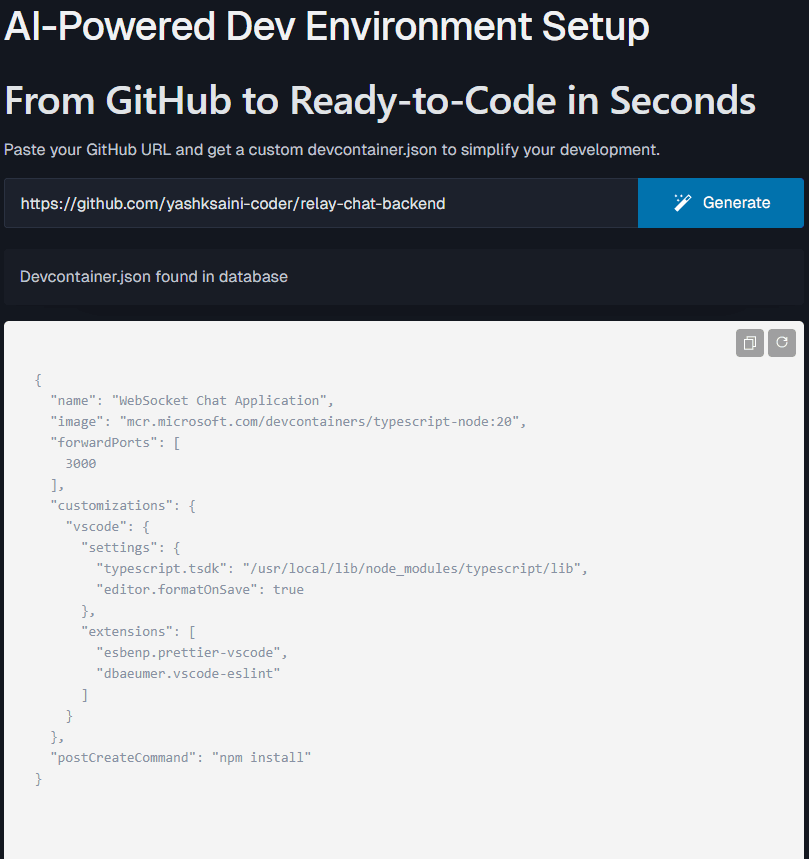The width and height of the screenshot is (809, 859).
Task: Click the "editor.formatOnSave" true value
Action: pyautogui.click(x=288, y=589)
